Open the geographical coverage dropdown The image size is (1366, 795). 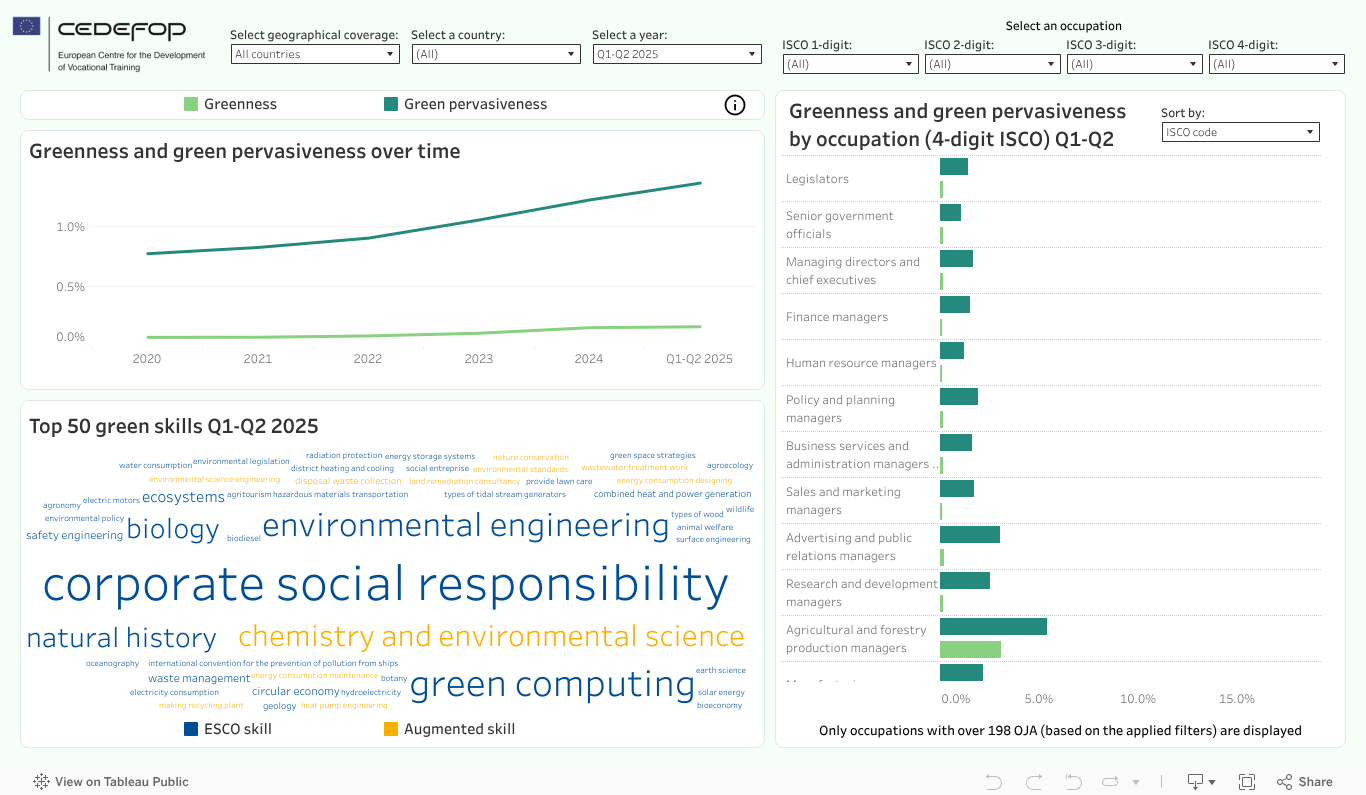315,54
